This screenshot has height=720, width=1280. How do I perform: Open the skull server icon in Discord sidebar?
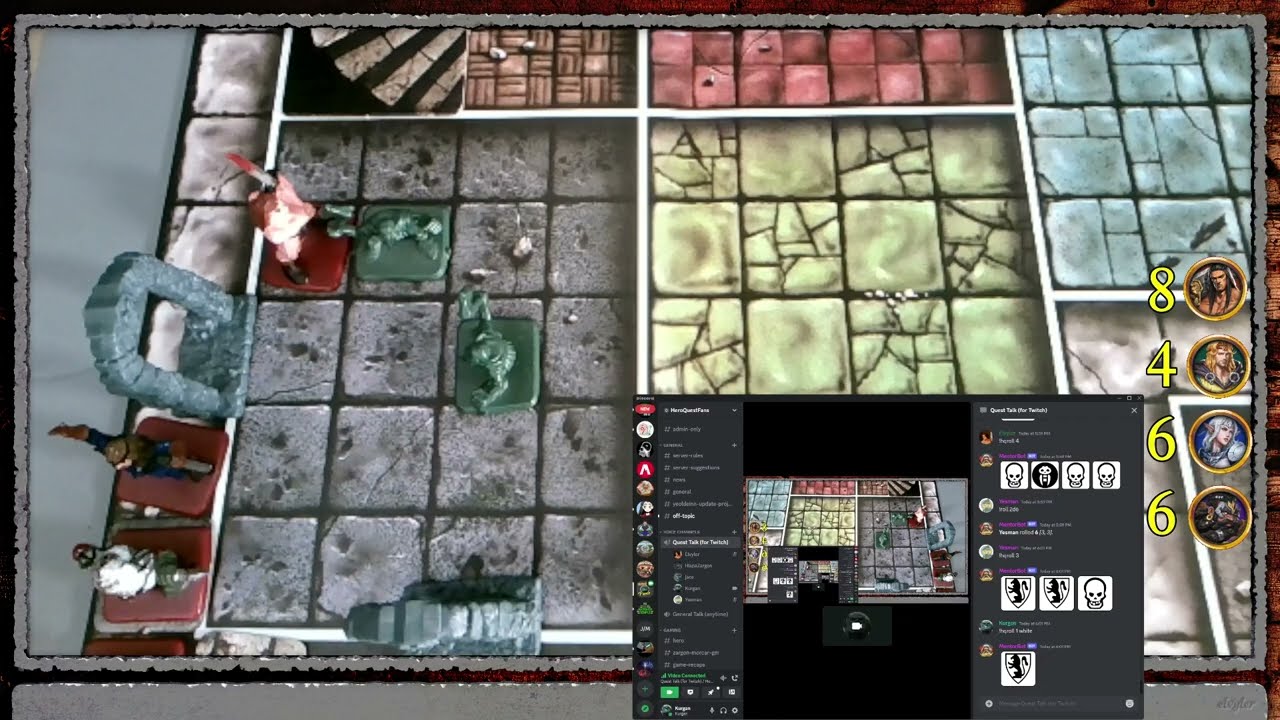(x=645, y=449)
